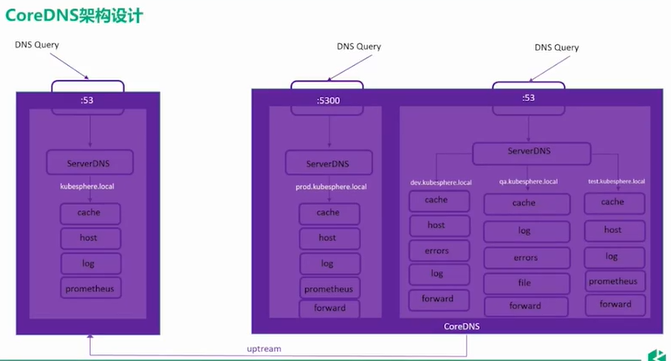This screenshot has width=671, height=361.
Task: Select the leftmost DNS Query label
Action: click(37, 44)
